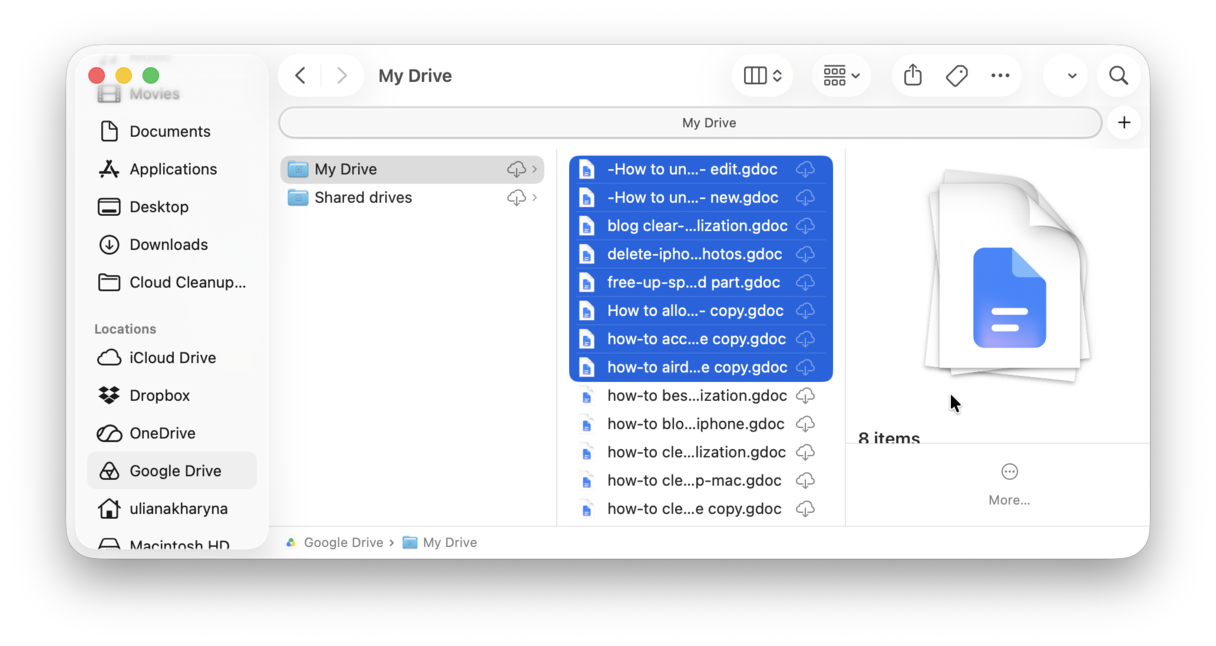The image size is (1216, 646).
Task: Click the iCloud Drive cloud icon
Action: click(x=109, y=358)
